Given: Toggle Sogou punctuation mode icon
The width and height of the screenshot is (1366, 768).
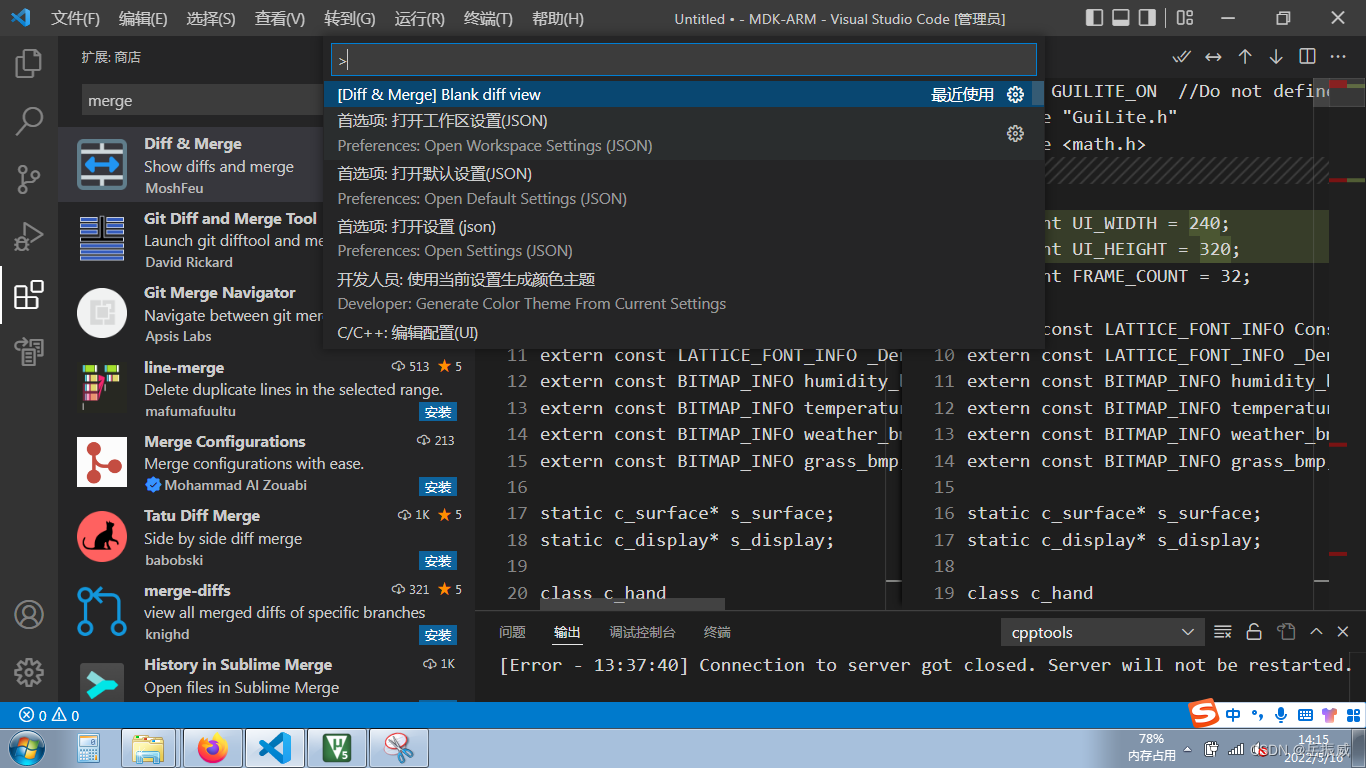Looking at the screenshot, I should pos(1257,715).
